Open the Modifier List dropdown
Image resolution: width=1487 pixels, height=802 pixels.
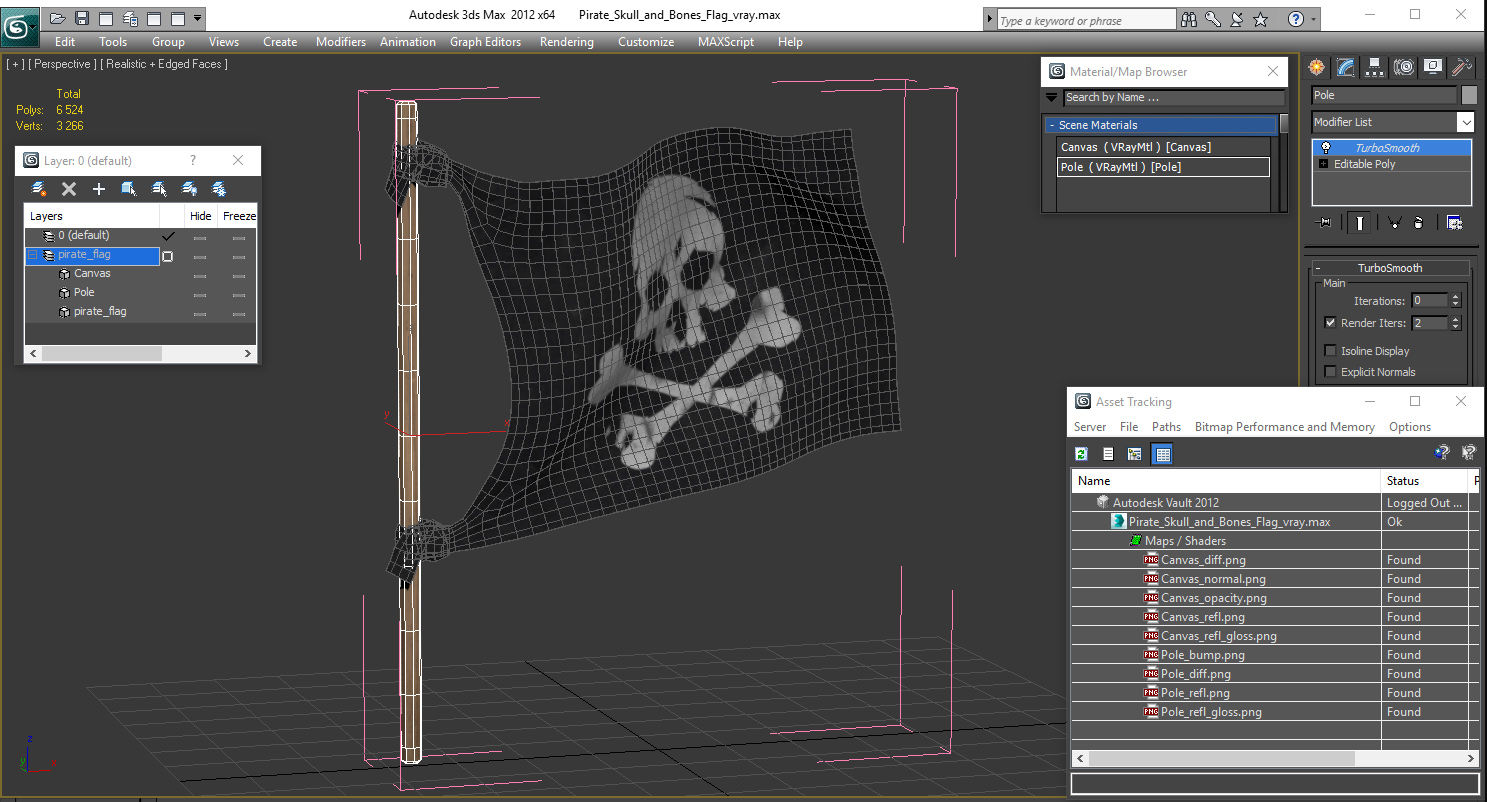click(1465, 122)
